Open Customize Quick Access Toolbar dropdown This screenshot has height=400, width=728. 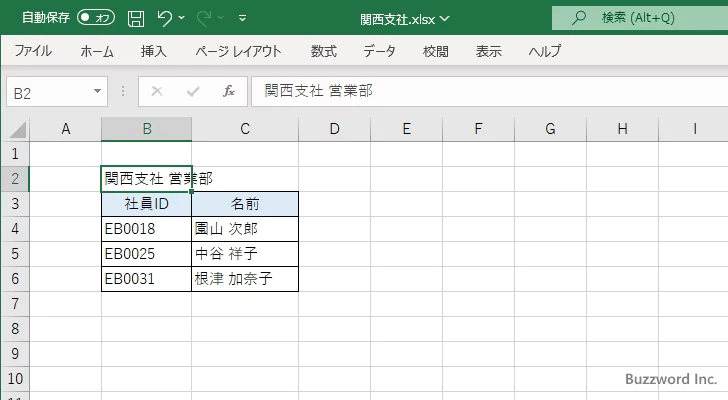(242, 18)
